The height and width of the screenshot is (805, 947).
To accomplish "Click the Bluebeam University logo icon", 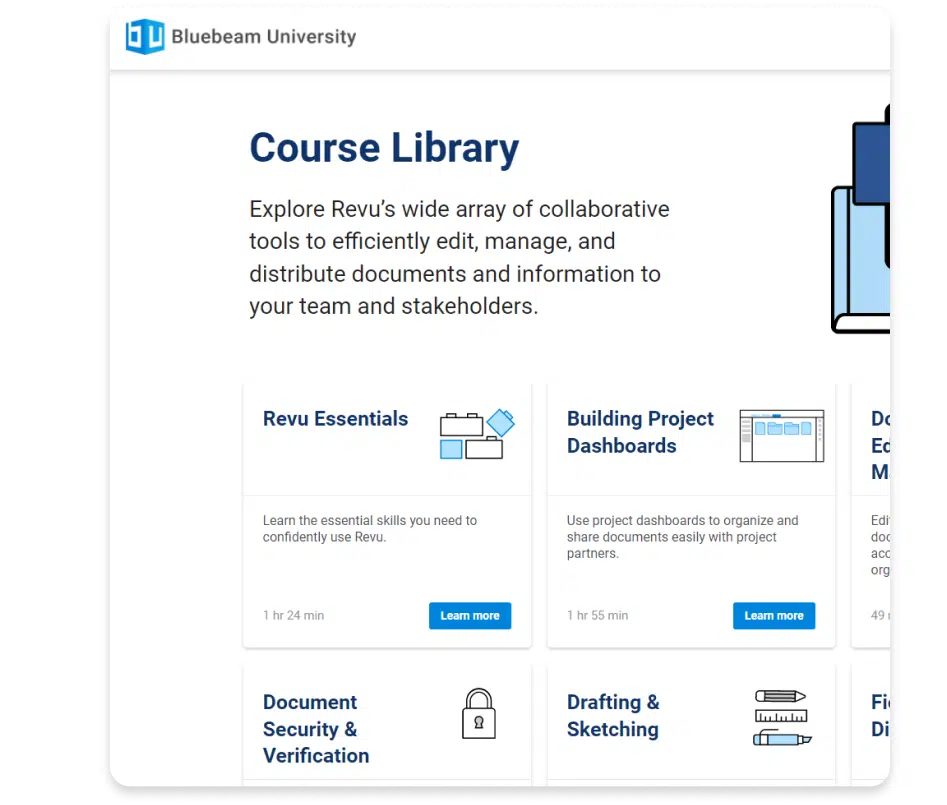I will pyautogui.click(x=144, y=37).
